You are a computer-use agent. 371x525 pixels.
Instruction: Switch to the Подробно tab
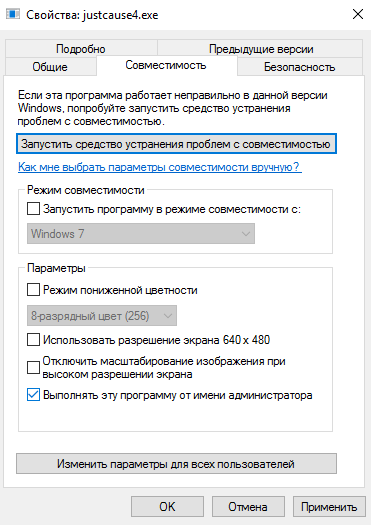81,49
